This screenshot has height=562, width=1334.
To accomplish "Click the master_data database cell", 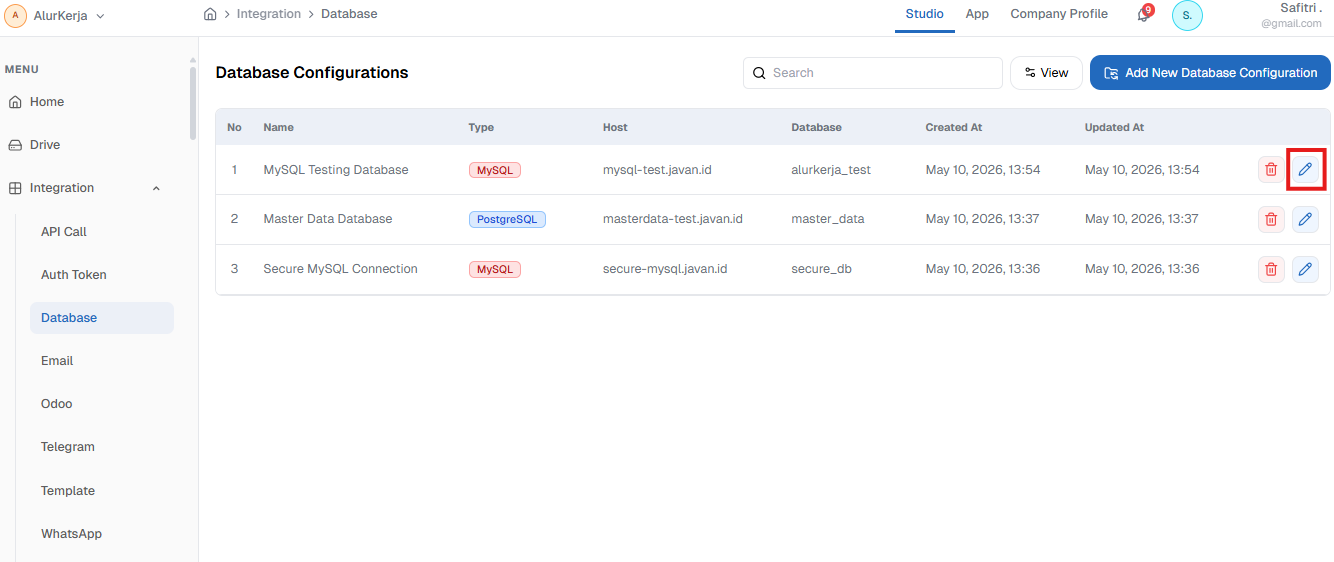I will pos(828,219).
